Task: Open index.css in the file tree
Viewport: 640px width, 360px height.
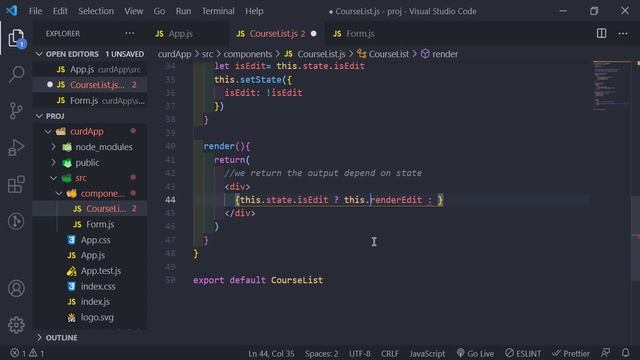Action: tap(90, 286)
